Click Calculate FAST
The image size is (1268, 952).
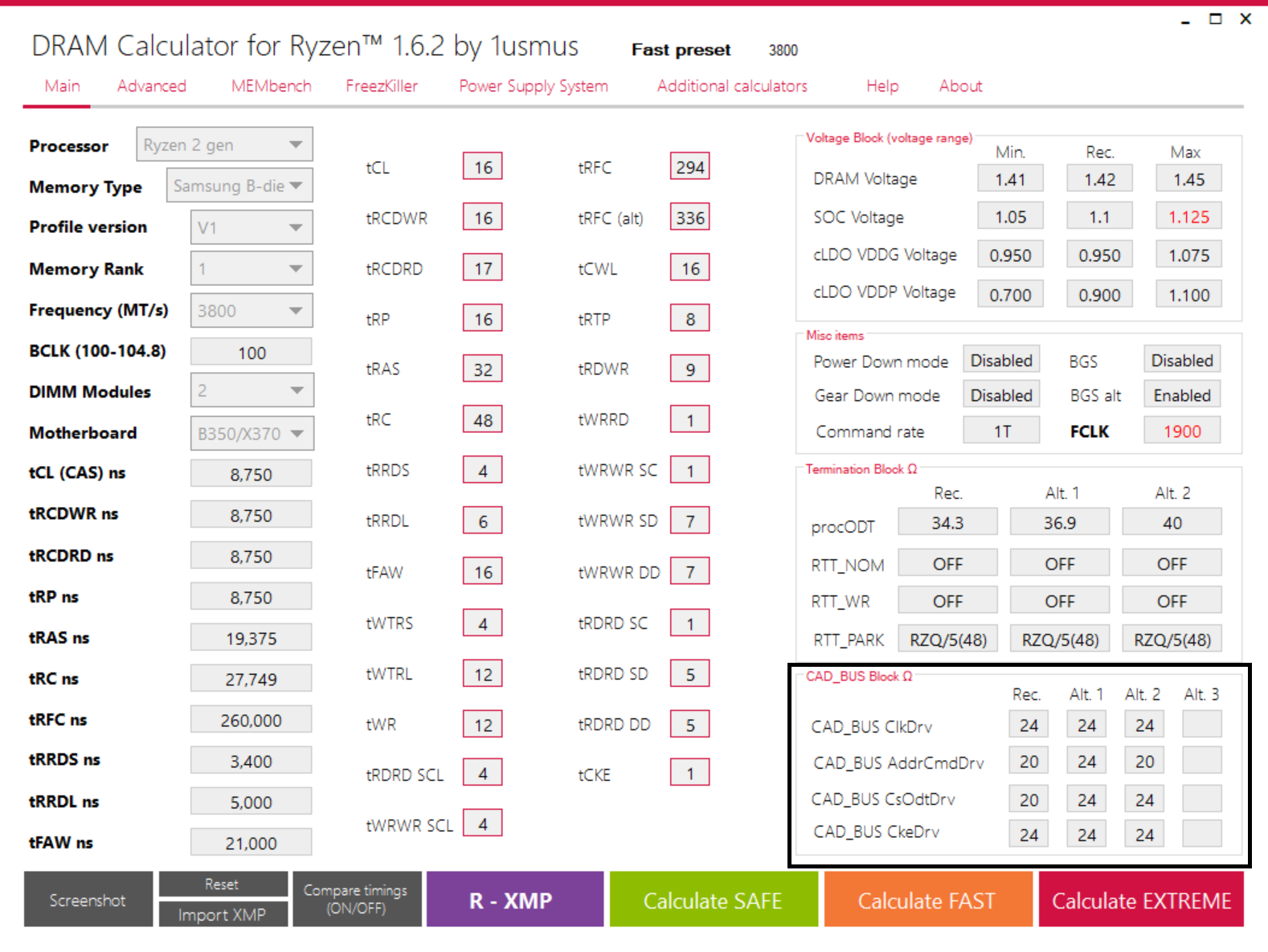click(928, 900)
